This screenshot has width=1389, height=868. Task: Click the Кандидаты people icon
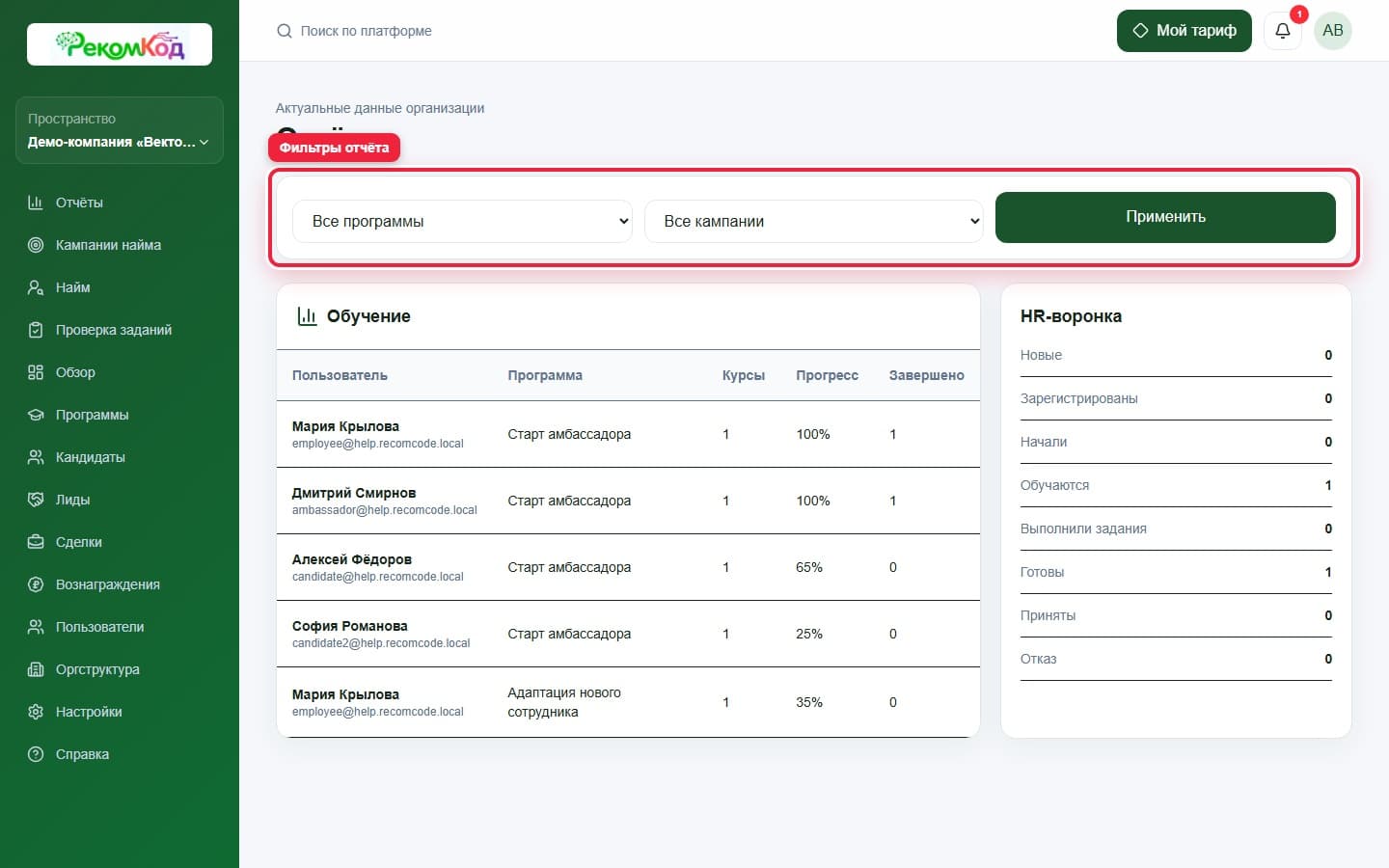tap(36, 457)
